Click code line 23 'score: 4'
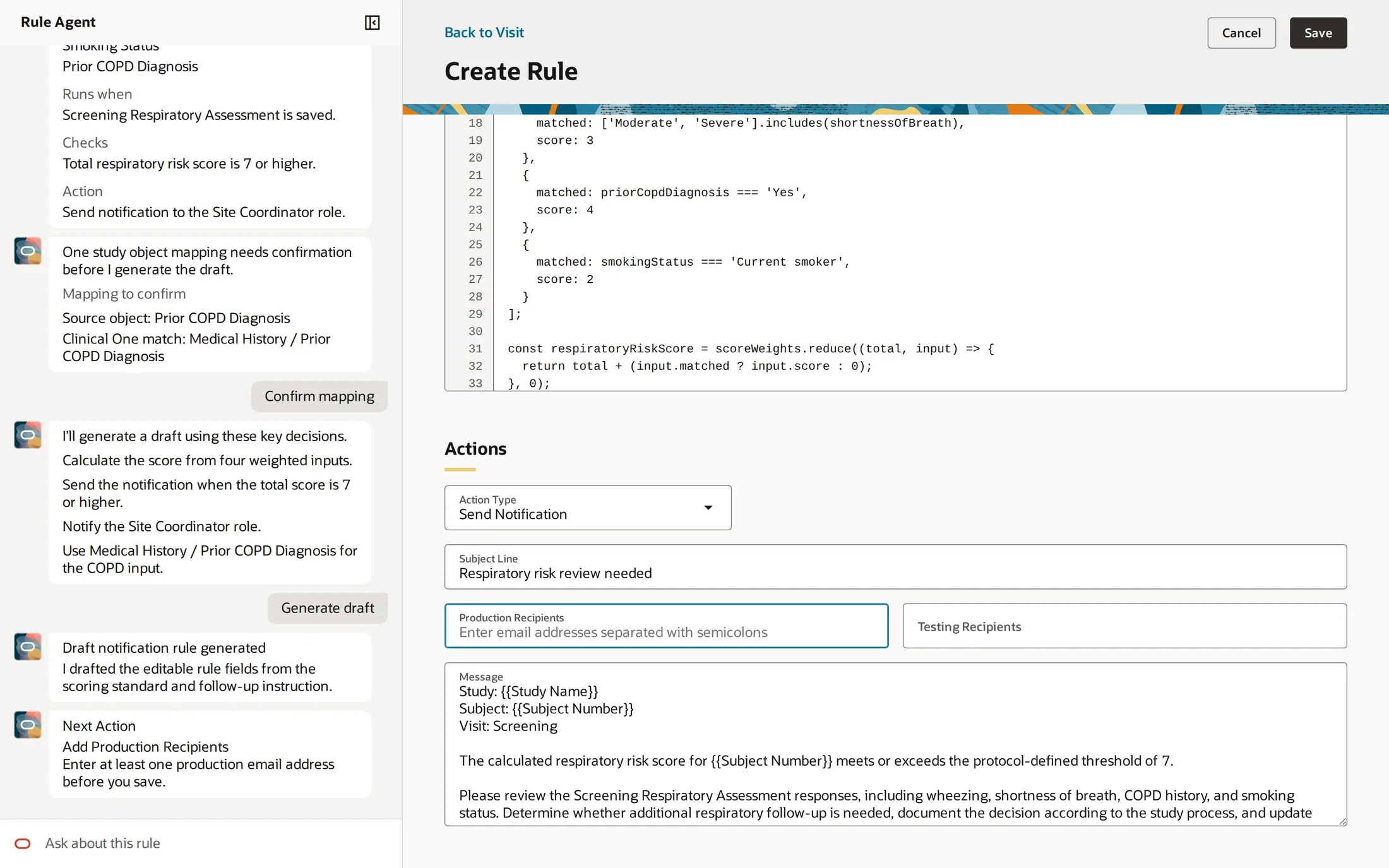 coord(565,210)
